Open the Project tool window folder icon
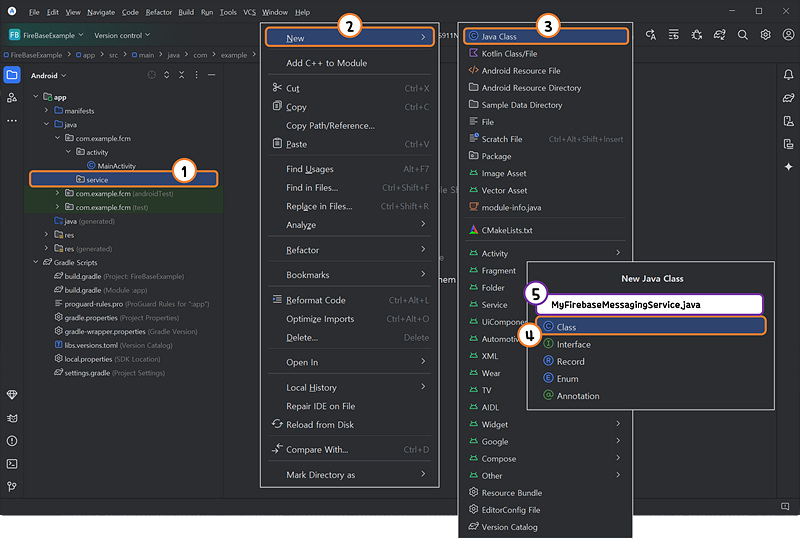This screenshot has width=800, height=539. (12, 75)
